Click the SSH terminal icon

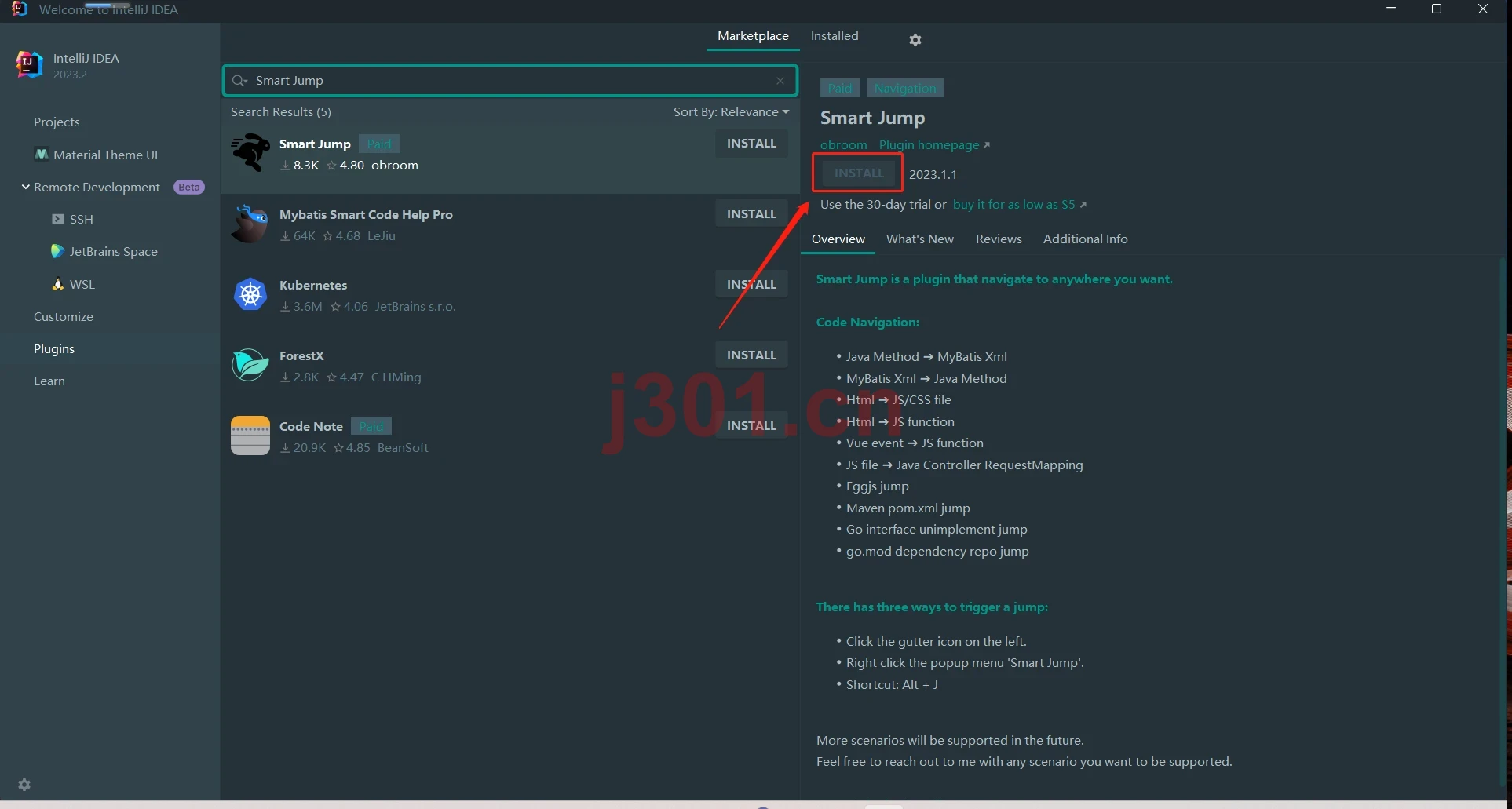pos(58,219)
